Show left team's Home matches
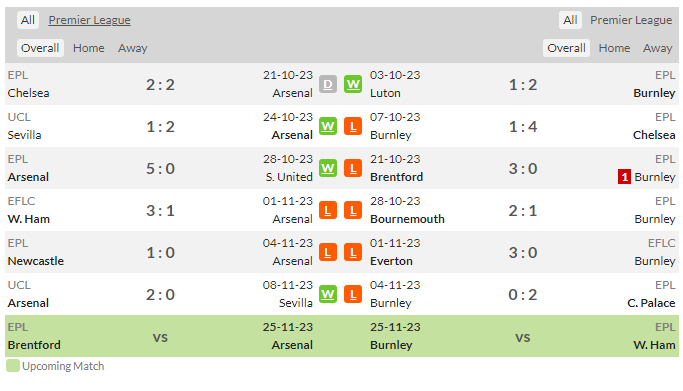The height and width of the screenshot is (391, 683). click(89, 48)
